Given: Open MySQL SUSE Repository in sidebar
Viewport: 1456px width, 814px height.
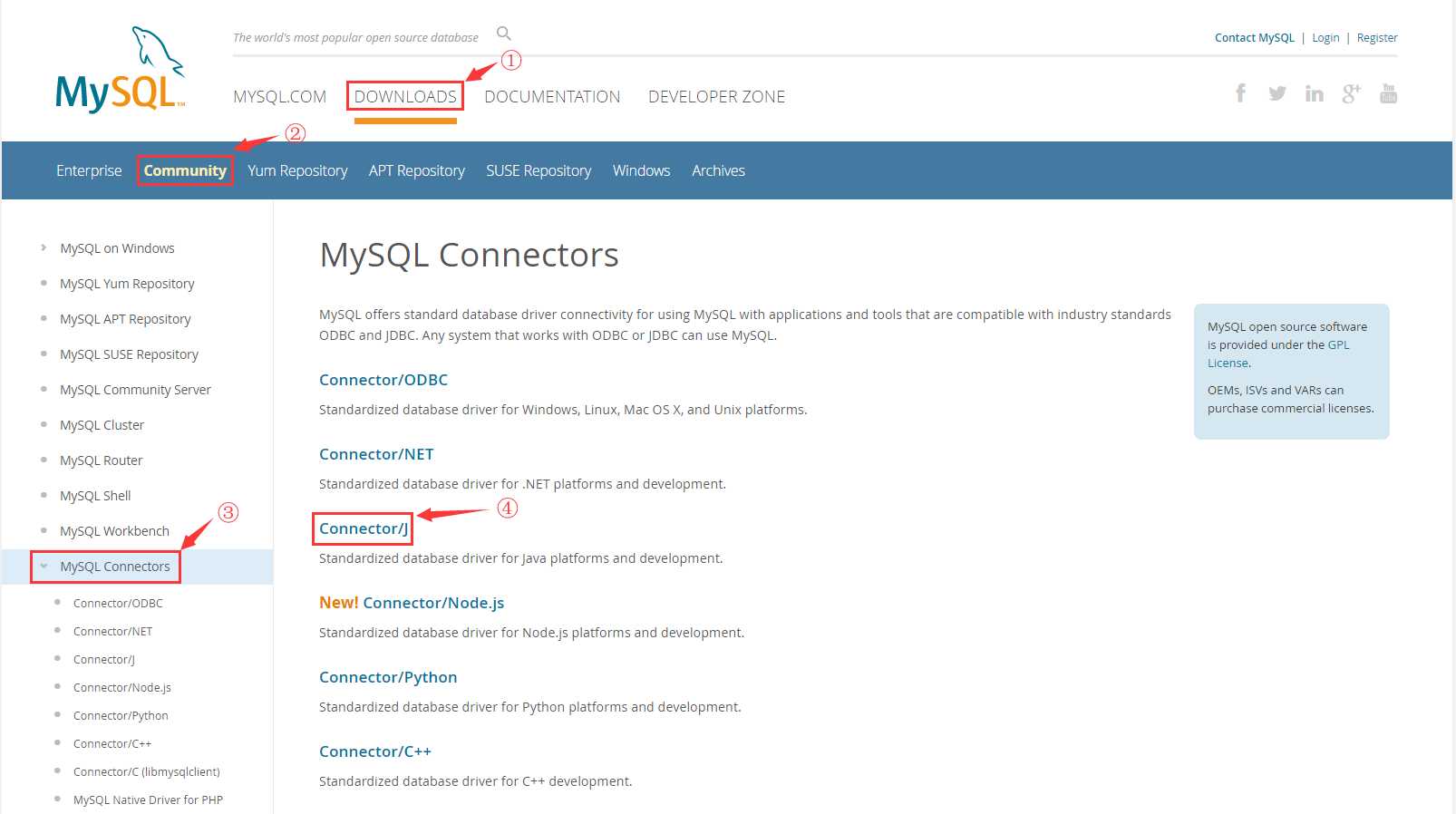Looking at the screenshot, I should click(129, 354).
